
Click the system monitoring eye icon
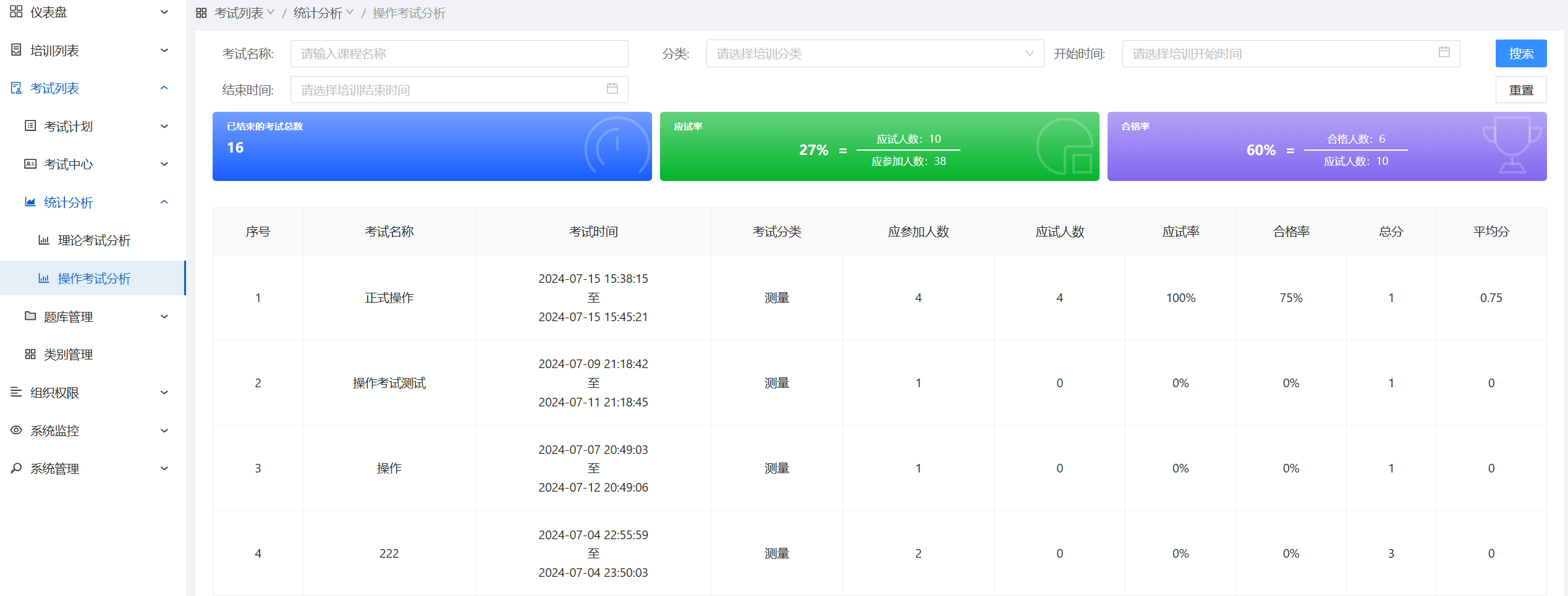[x=16, y=430]
